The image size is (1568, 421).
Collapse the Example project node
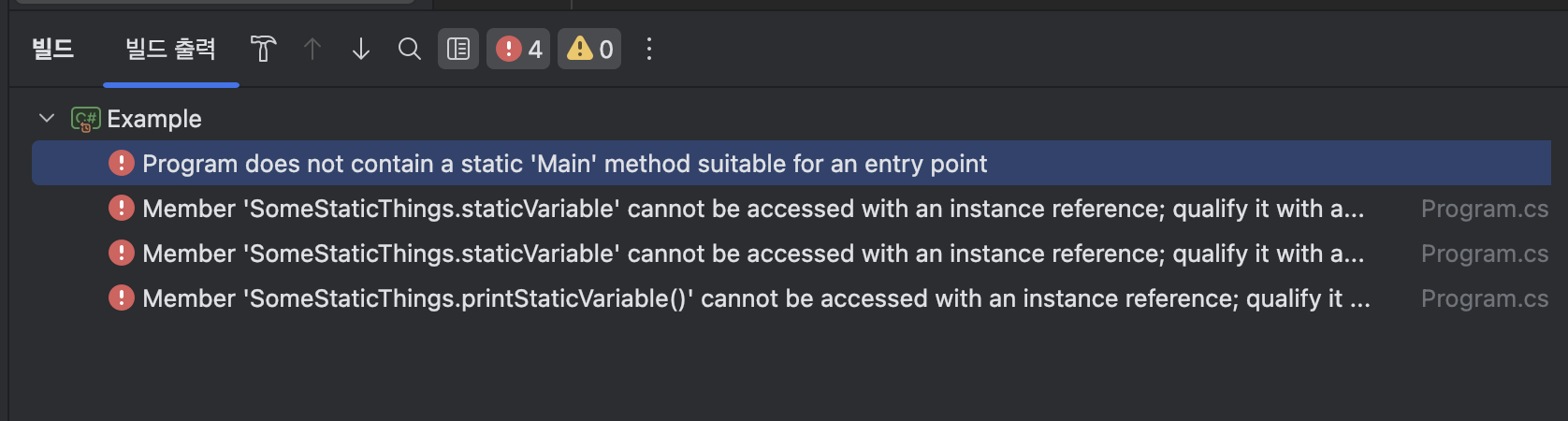47,119
